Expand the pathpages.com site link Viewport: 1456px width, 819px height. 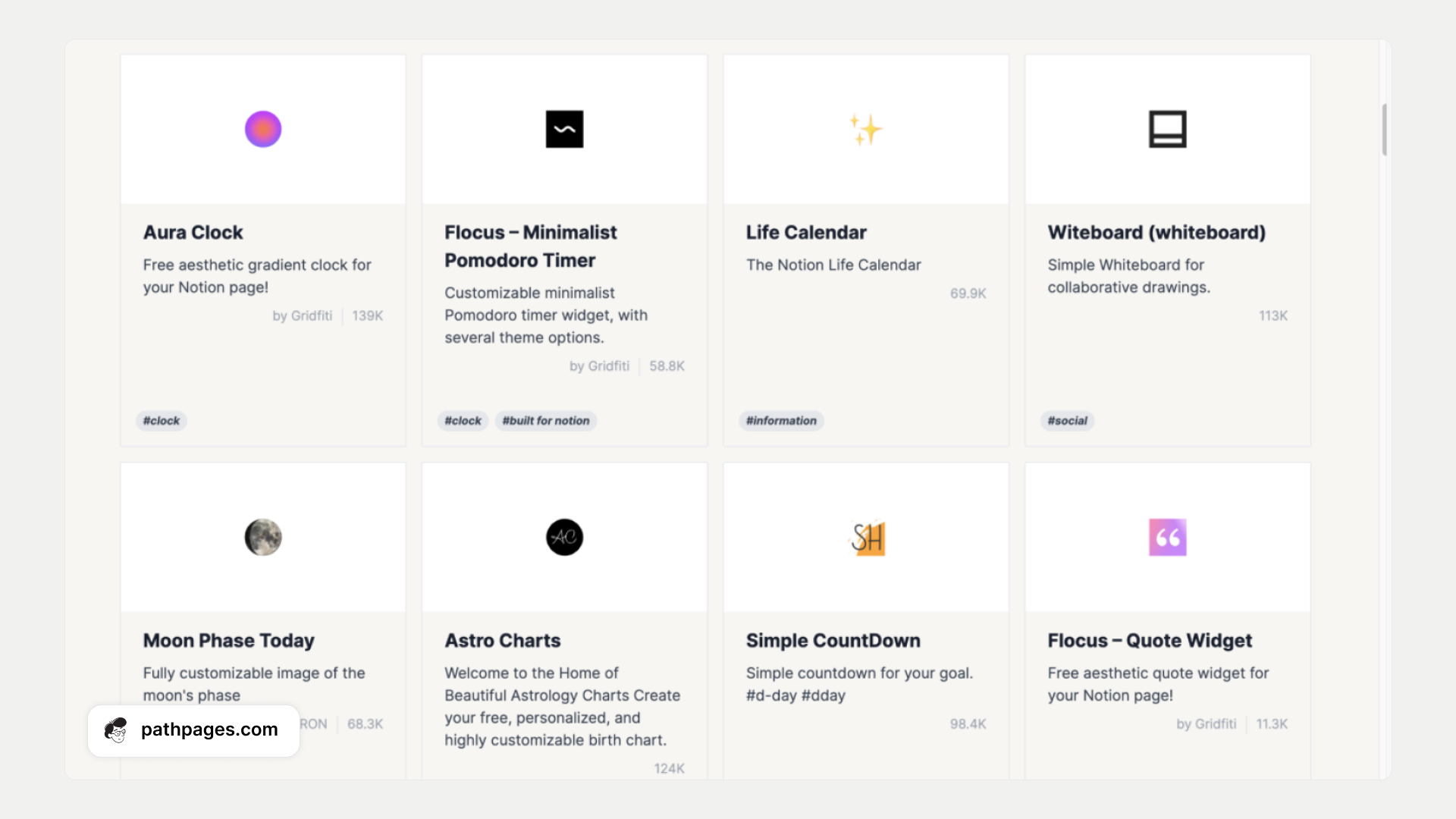191,729
